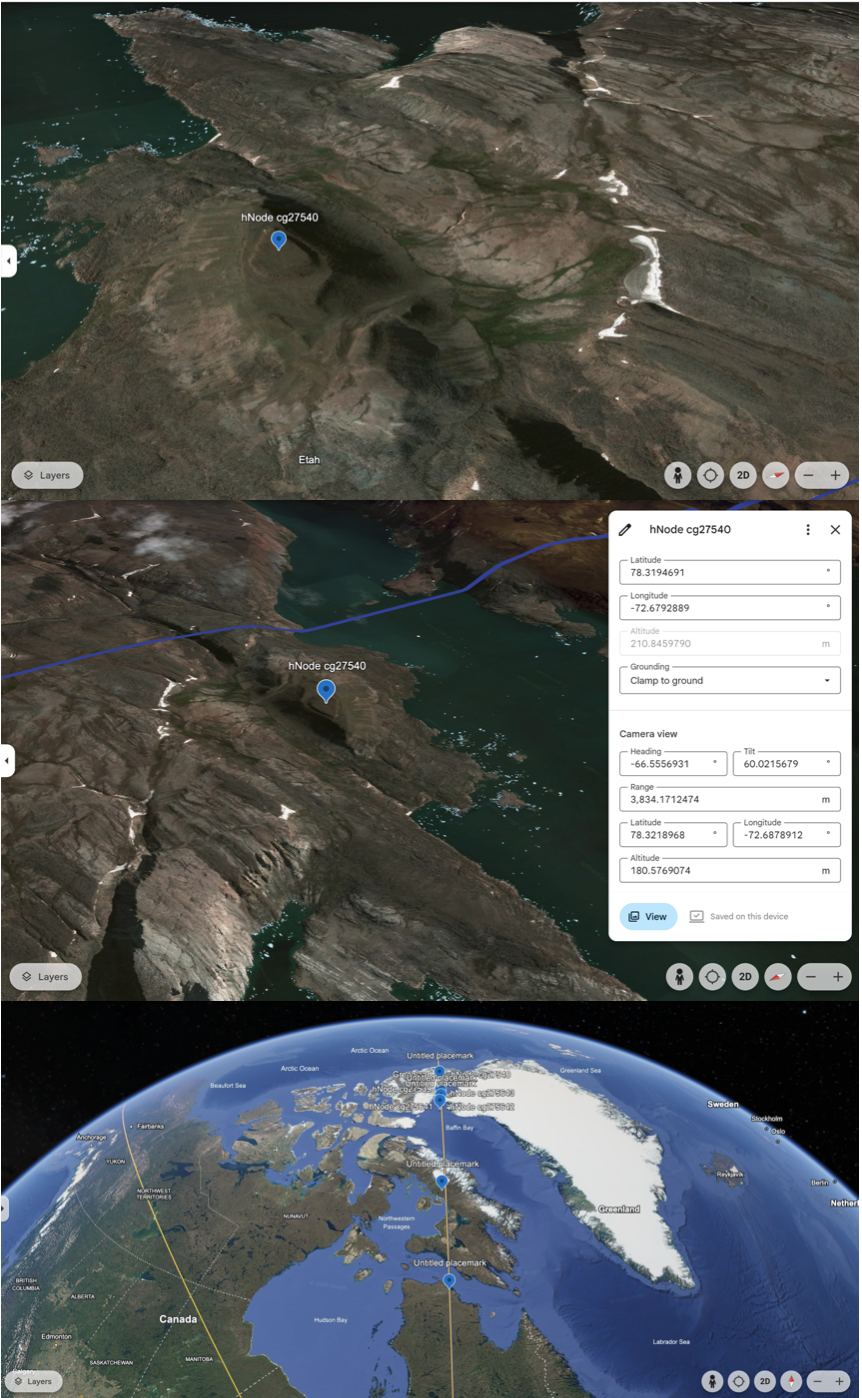Expand the side panel handle in Etah view
Viewport: 862px width, 1398px height.
coord(8,262)
